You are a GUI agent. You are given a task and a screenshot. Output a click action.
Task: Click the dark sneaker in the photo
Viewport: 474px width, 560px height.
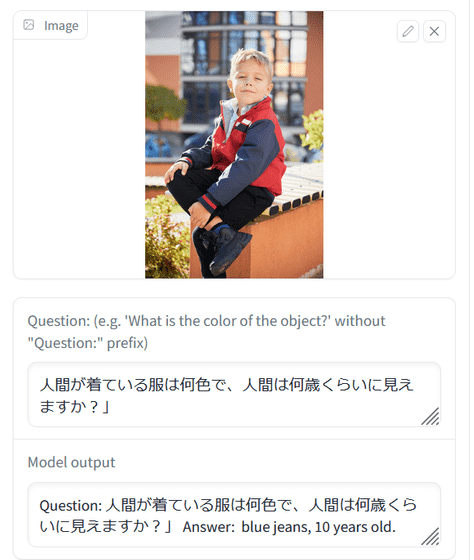[229, 250]
